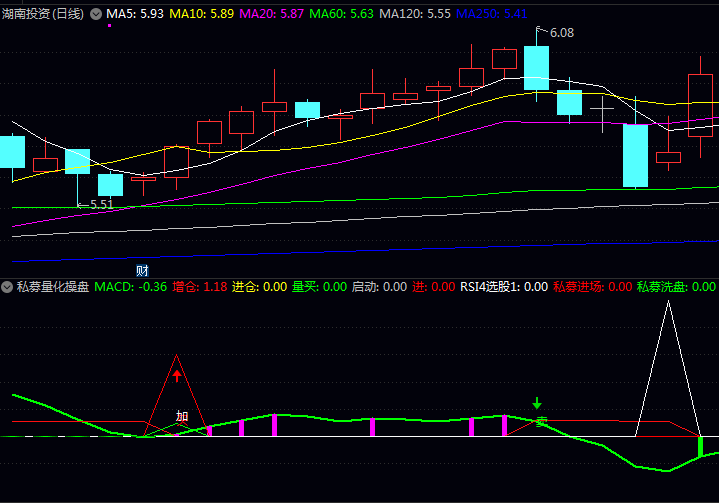The width and height of the screenshot is (719, 503).
Task: Select the MA5: 5.93 indicator label
Action: pos(134,14)
